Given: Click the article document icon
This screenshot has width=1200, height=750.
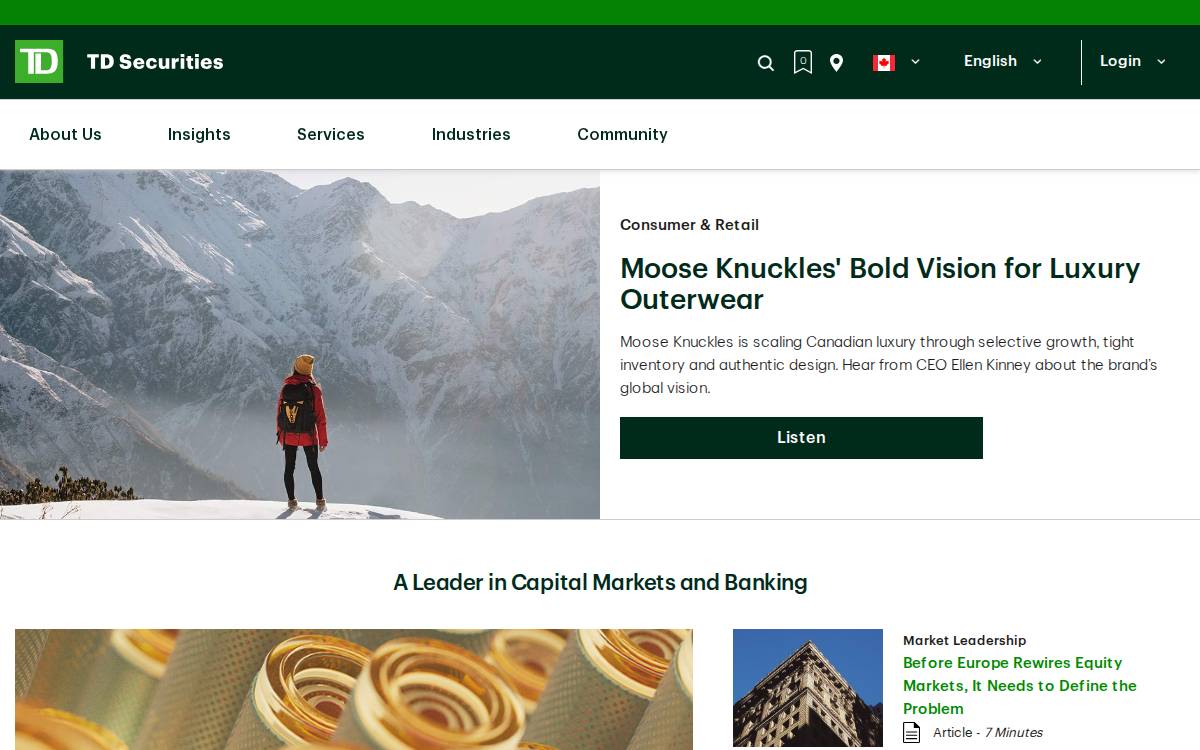Looking at the screenshot, I should [x=912, y=733].
